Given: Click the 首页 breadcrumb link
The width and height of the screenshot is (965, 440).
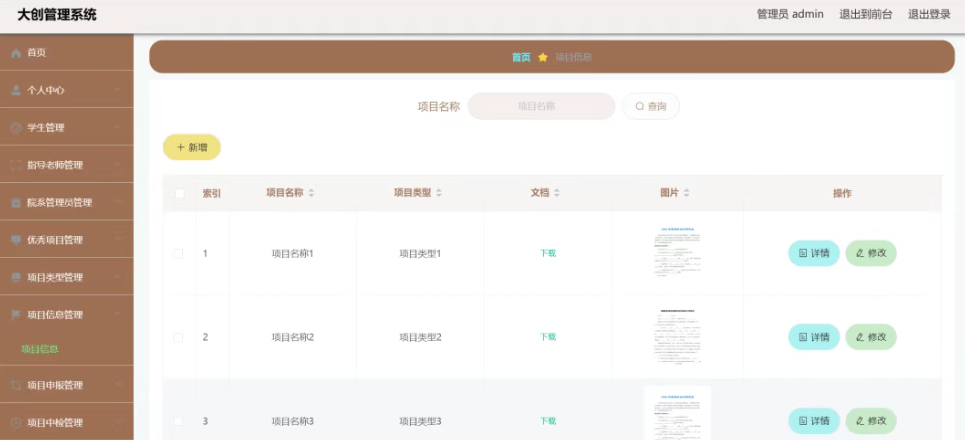Looking at the screenshot, I should (521, 57).
